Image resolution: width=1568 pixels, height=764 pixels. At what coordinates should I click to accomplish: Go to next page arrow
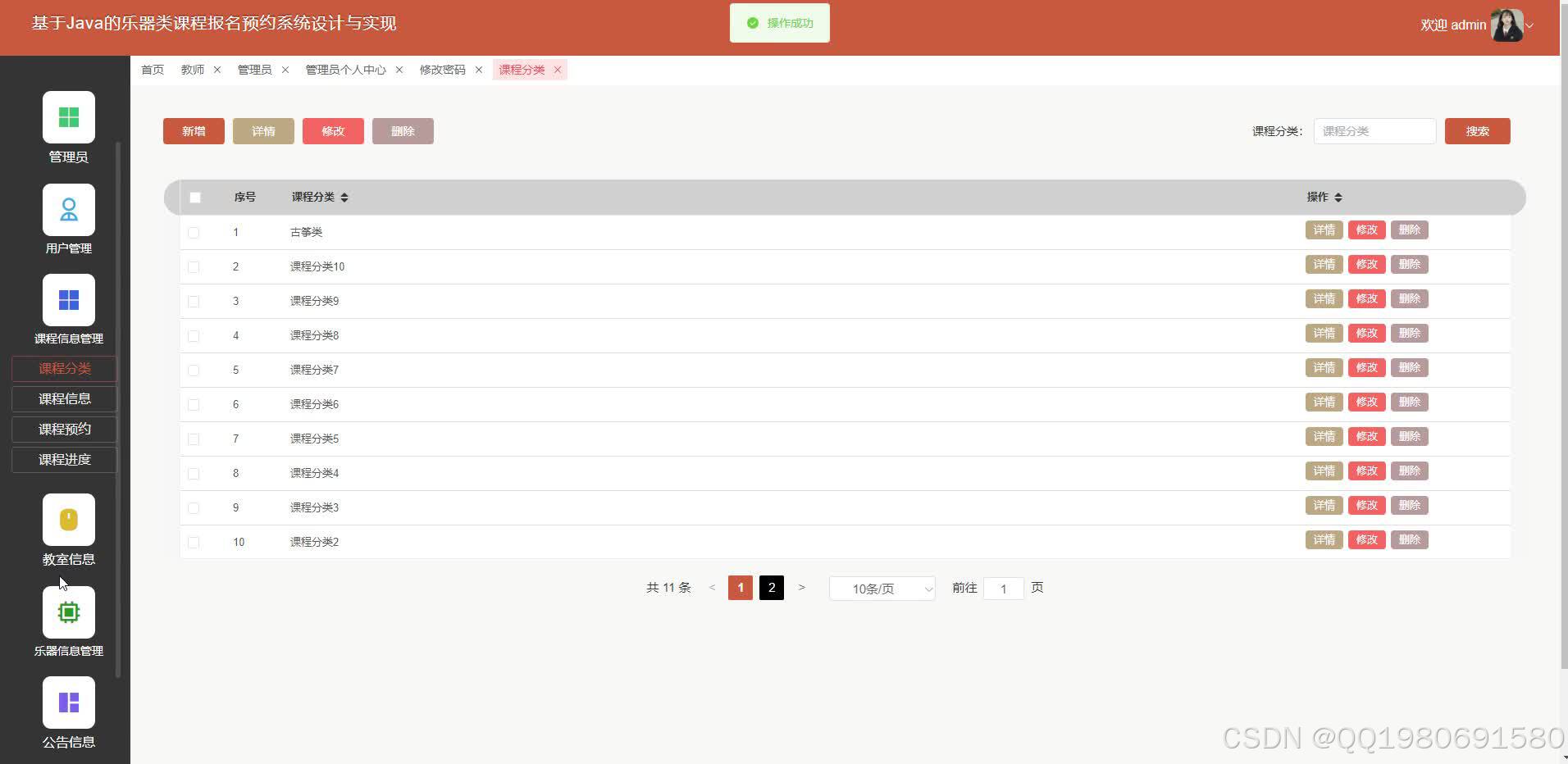802,588
